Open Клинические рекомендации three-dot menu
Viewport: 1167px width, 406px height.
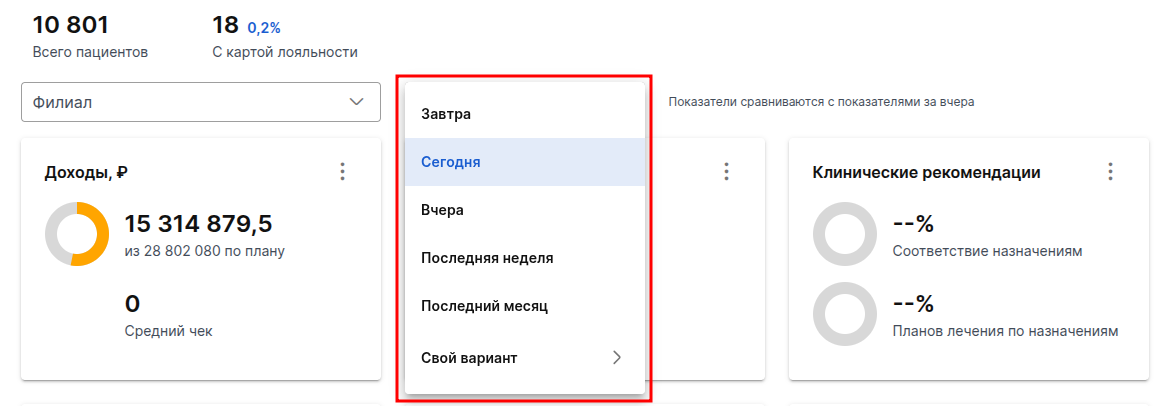click(x=1110, y=172)
